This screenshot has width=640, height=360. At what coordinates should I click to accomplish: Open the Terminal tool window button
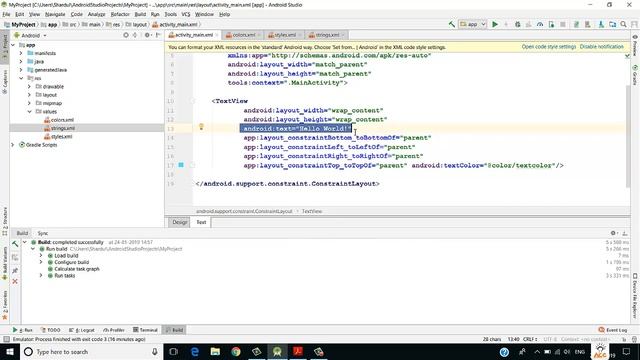(x=145, y=330)
